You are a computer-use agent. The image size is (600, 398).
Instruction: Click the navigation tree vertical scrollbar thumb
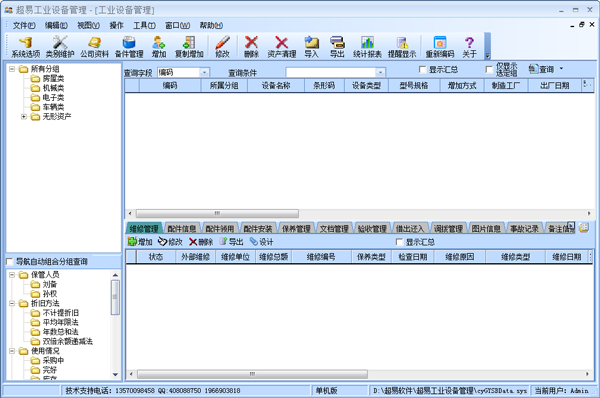(115, 297)
